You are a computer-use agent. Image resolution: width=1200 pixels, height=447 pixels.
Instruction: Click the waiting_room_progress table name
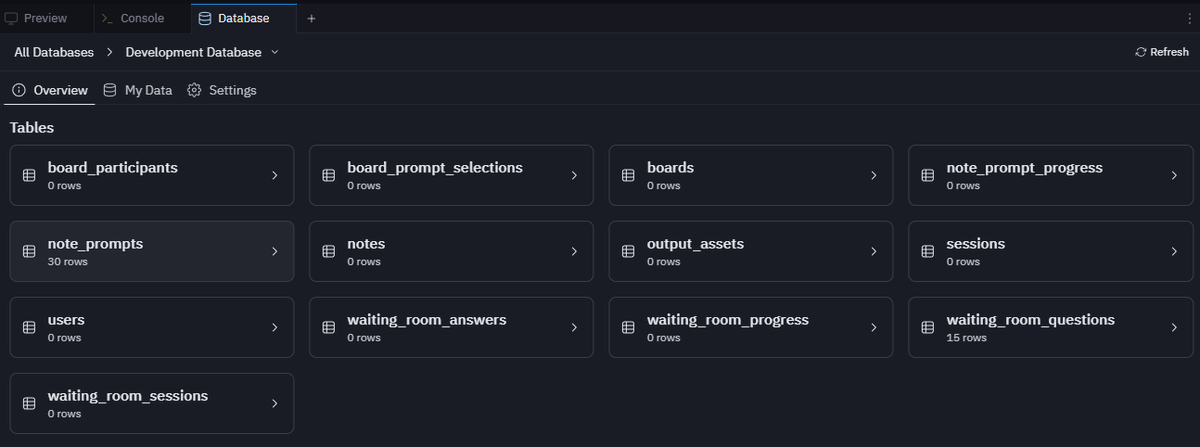pos(728,319)
